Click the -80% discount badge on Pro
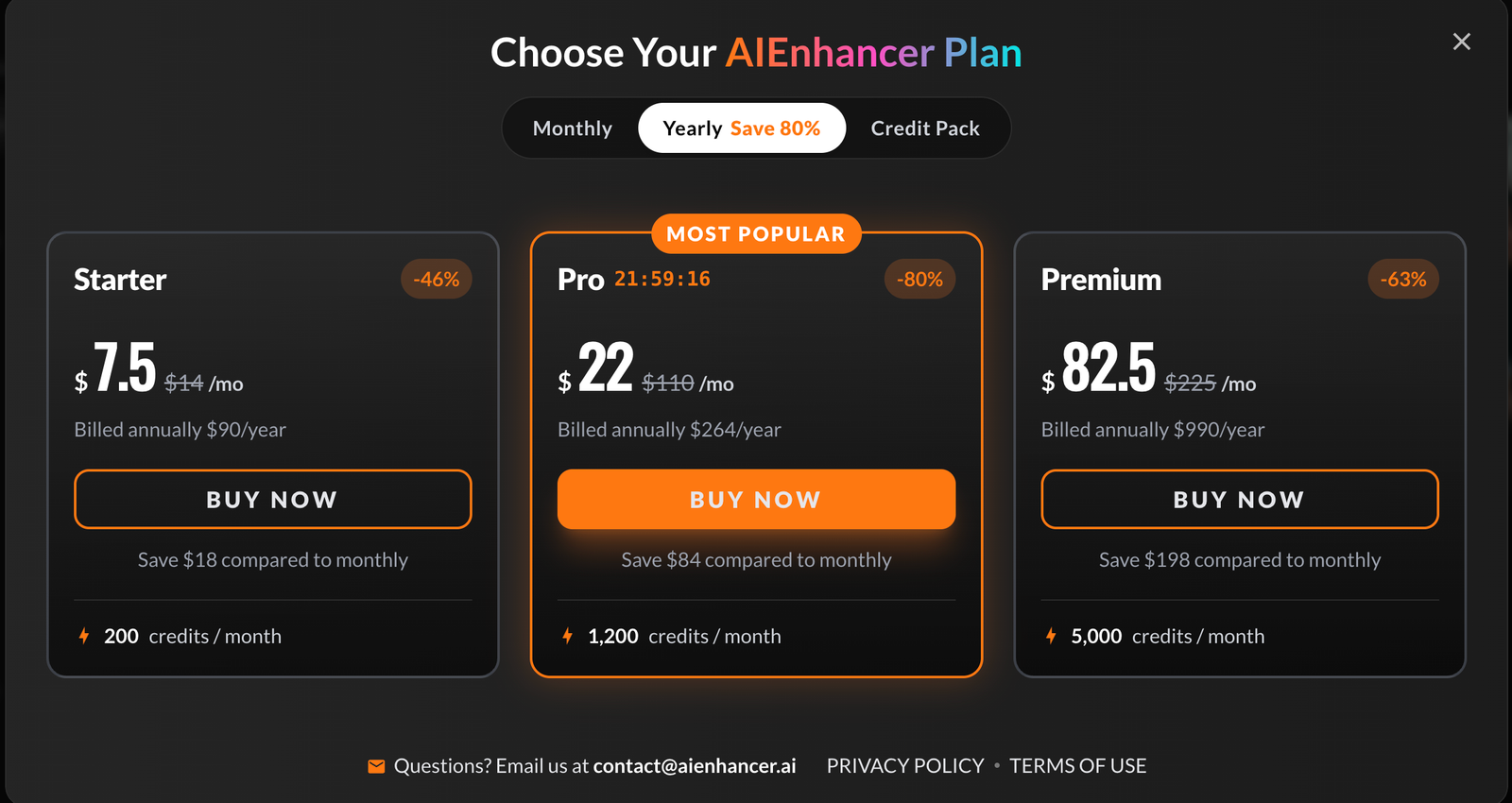This screenshot has width=1512, height=803. [919, 280]
